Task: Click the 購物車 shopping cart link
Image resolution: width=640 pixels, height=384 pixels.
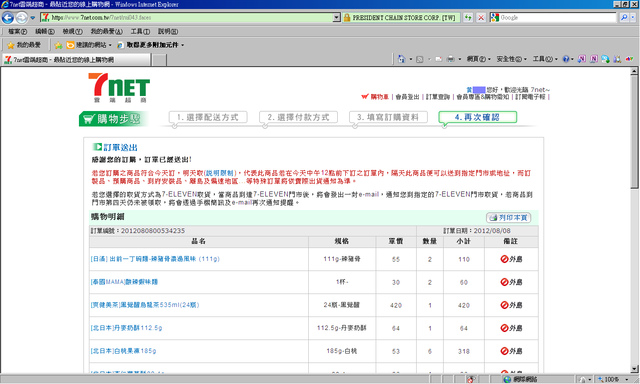Action: 375,97
